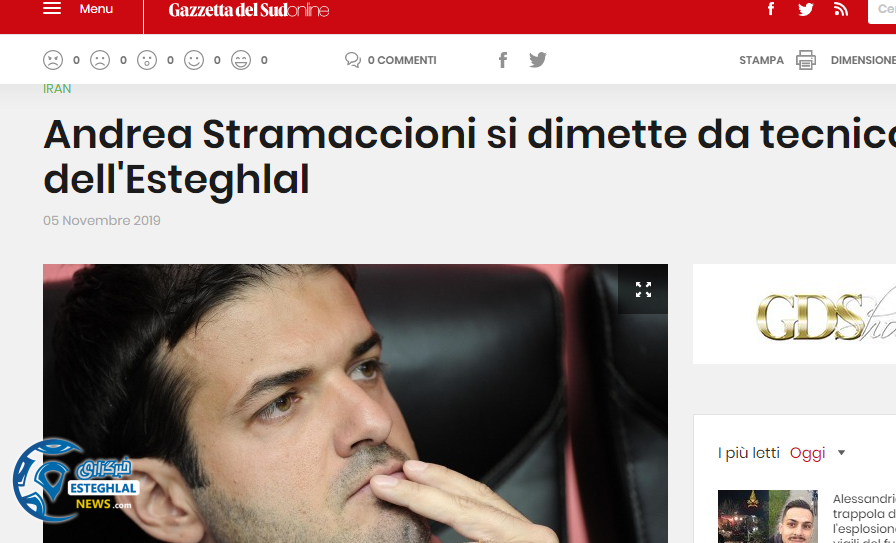896x543 pixels.
Task: Select the smiling face reaction
Action: click(194, 60)
